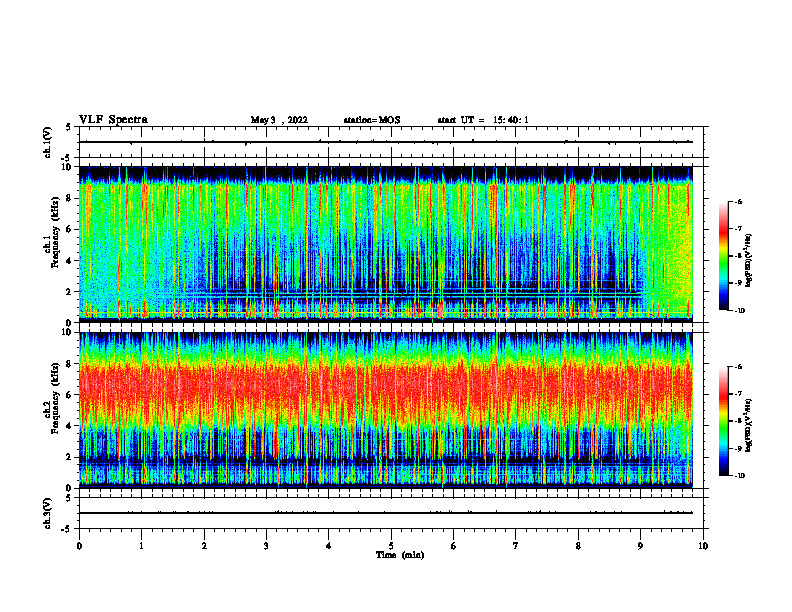Click the time axis tick label "0"
792x612 pixels.
(79, 546)
